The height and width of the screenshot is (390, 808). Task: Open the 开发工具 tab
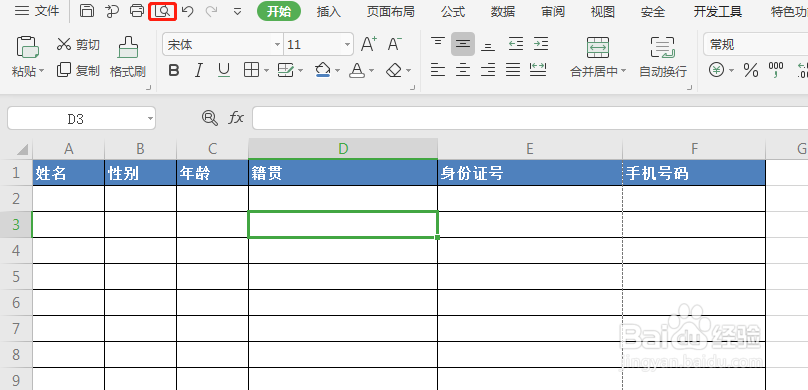click(x=718, y=11)
